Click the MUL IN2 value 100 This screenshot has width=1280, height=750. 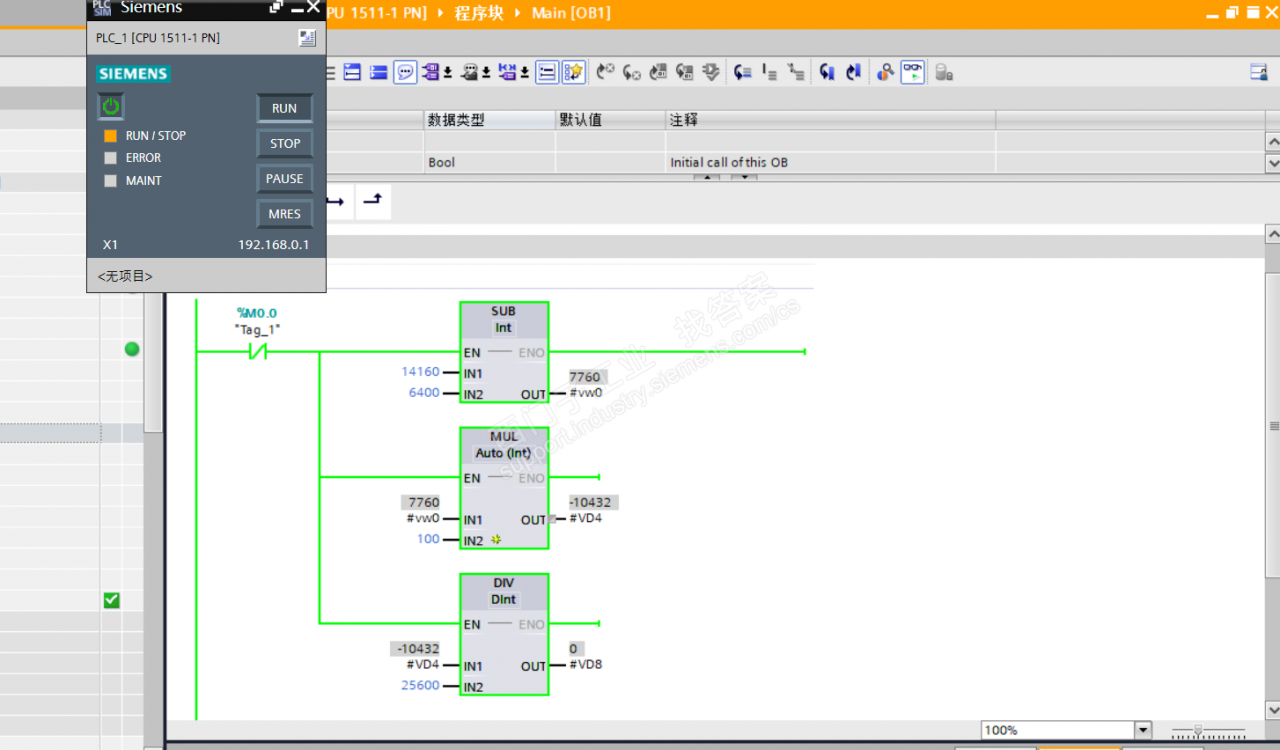(428, 539)
